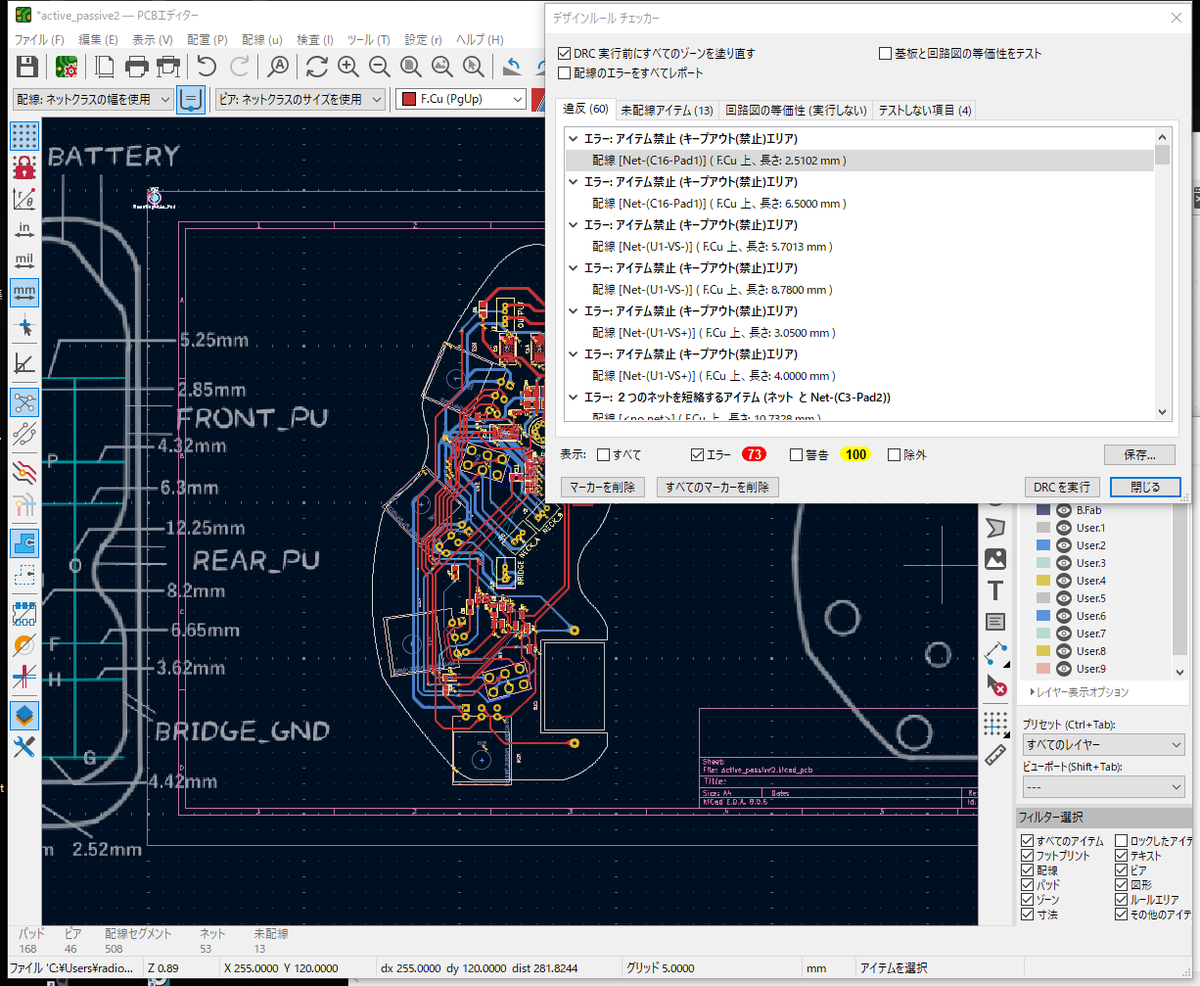
Task: Open プリセット layers preset dropdown
Action: pos(1103,745)
